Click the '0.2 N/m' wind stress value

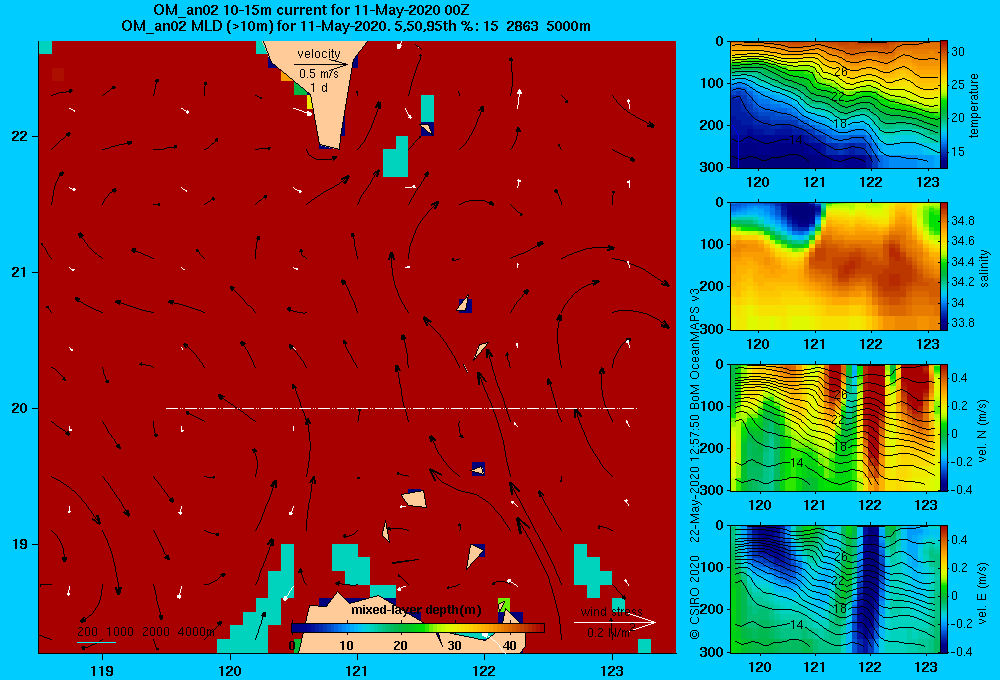(x=608, y=633)
